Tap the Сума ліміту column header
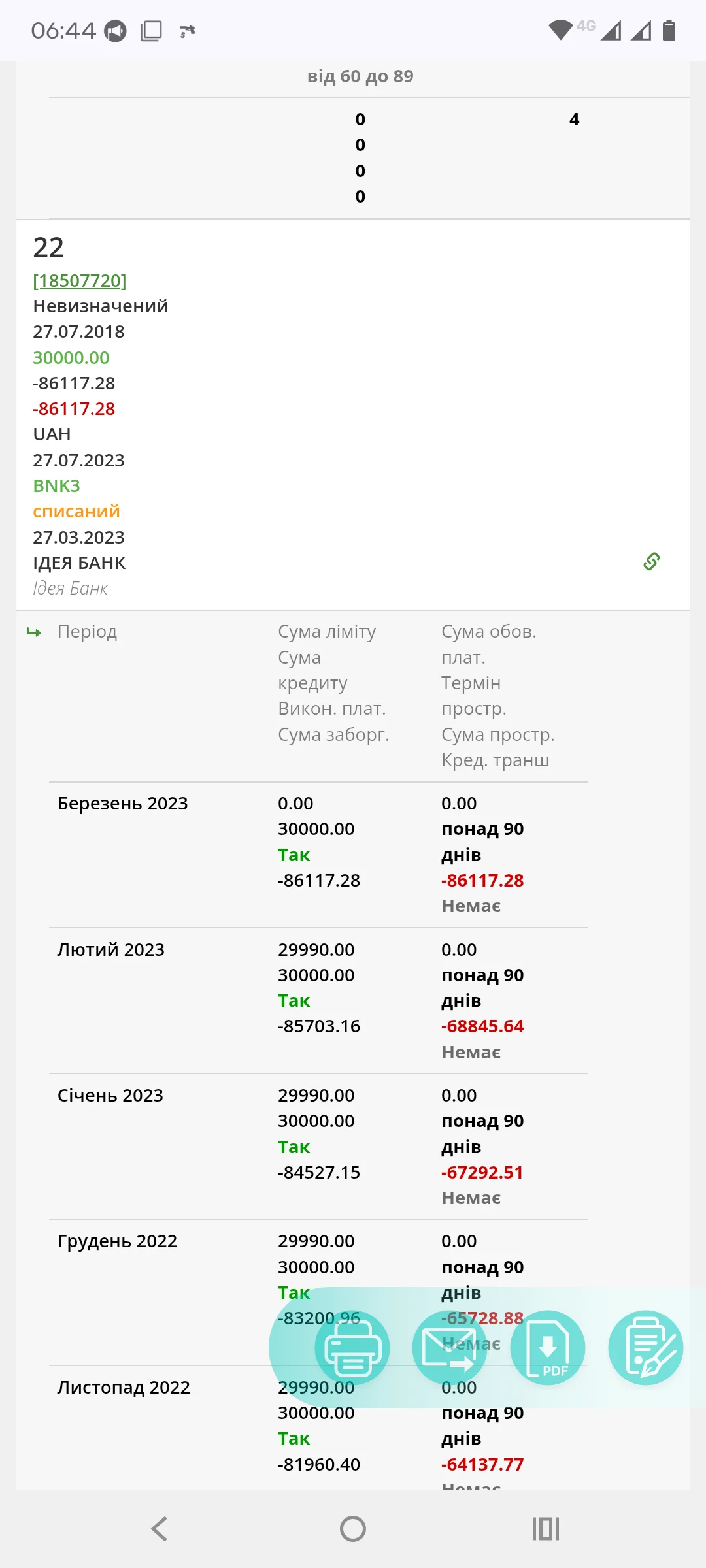 tap(327, 632)
